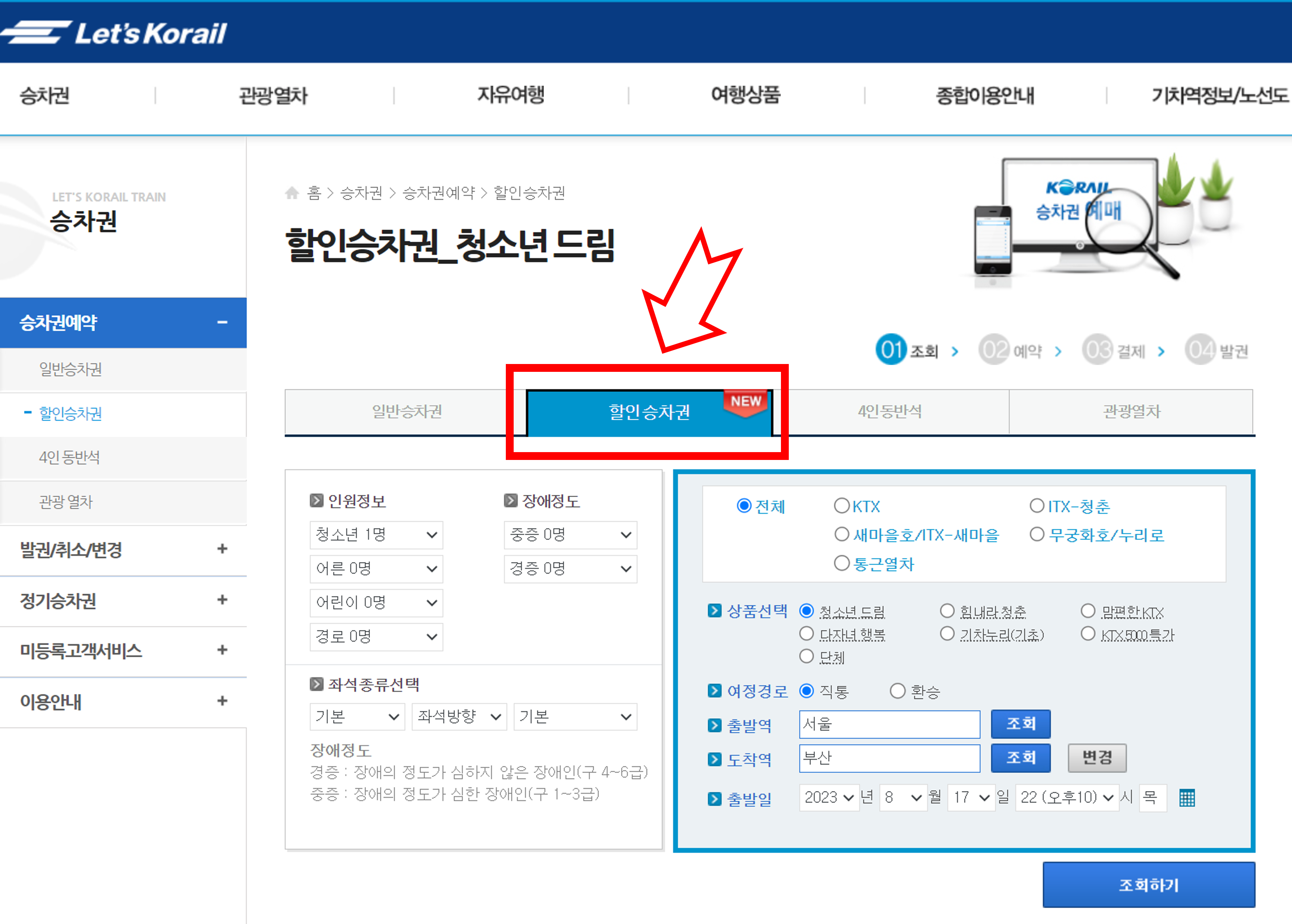This screenshot has height=924, width=1292.
Task: Select the 환승 transfer route option
Action: (x=897, y=691)
